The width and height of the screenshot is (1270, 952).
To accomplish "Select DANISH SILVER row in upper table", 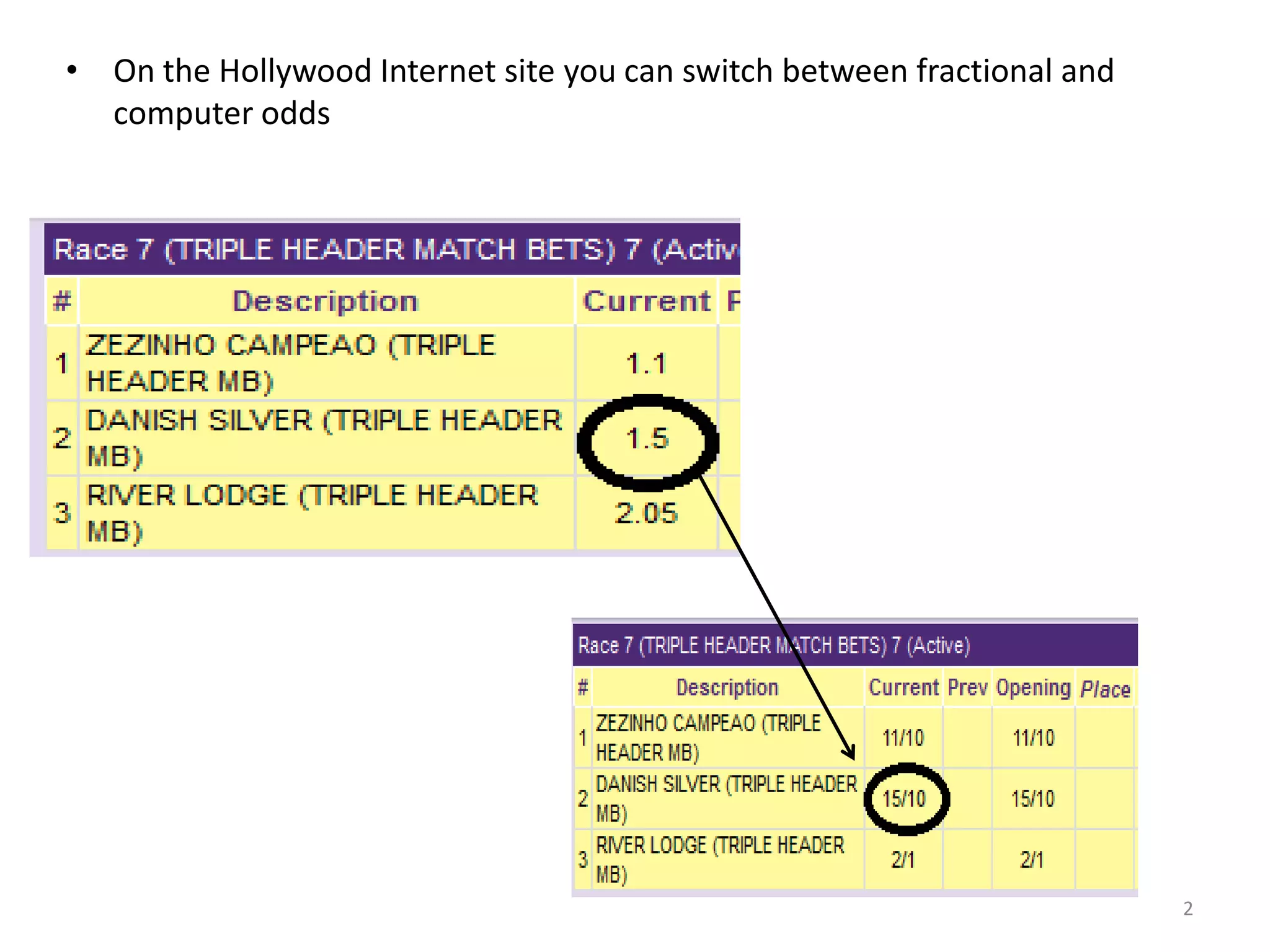I will (x=324, y=438).
